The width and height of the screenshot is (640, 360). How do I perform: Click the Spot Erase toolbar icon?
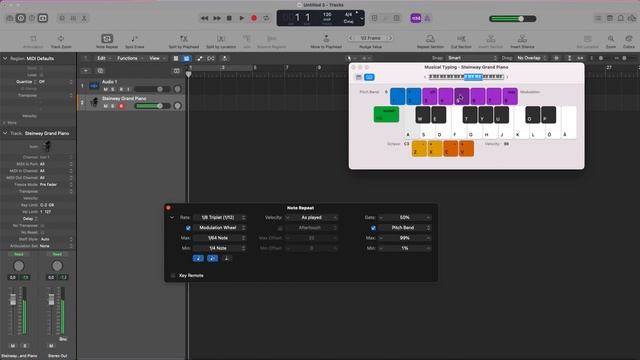pos(134,39)
